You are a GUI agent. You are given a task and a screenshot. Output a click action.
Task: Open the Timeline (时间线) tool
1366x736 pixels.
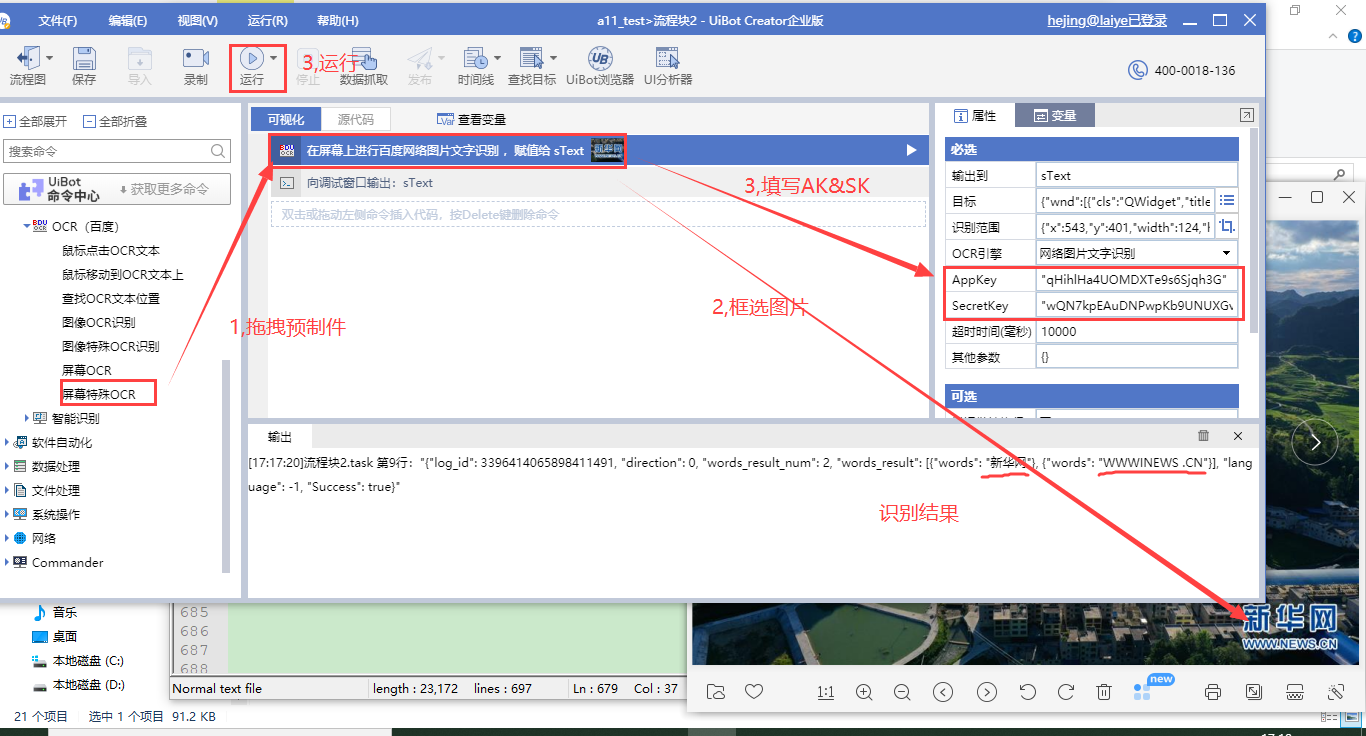coord(475,60)
